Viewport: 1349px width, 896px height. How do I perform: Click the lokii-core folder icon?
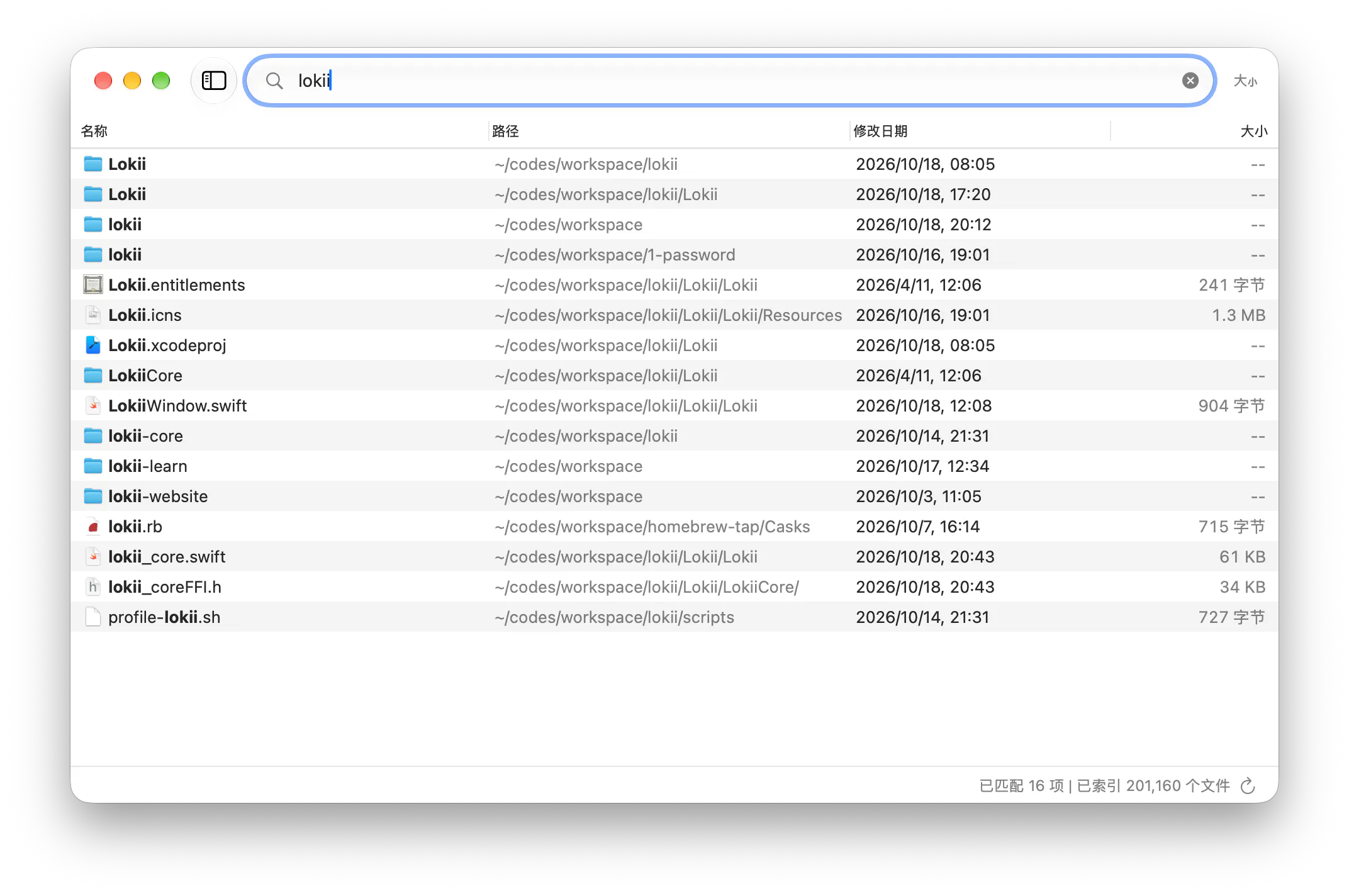click(x=93, y=436)
